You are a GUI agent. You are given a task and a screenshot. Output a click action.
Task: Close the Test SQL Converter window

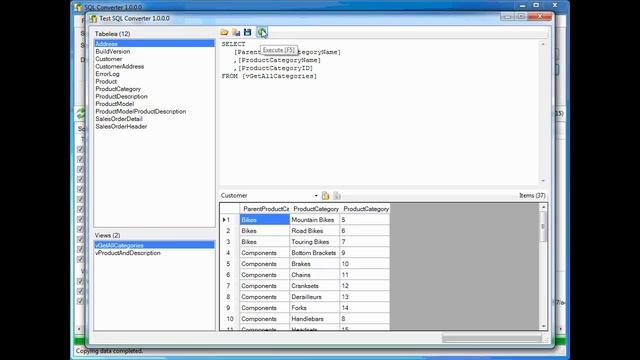pyautogui.click(x=540, y=16)
